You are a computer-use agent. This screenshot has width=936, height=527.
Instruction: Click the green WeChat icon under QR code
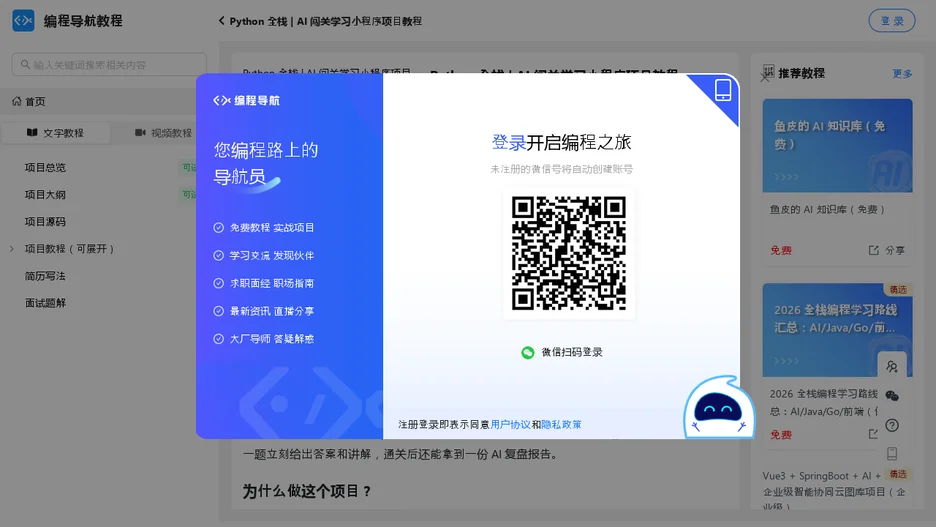click(528, 353)
